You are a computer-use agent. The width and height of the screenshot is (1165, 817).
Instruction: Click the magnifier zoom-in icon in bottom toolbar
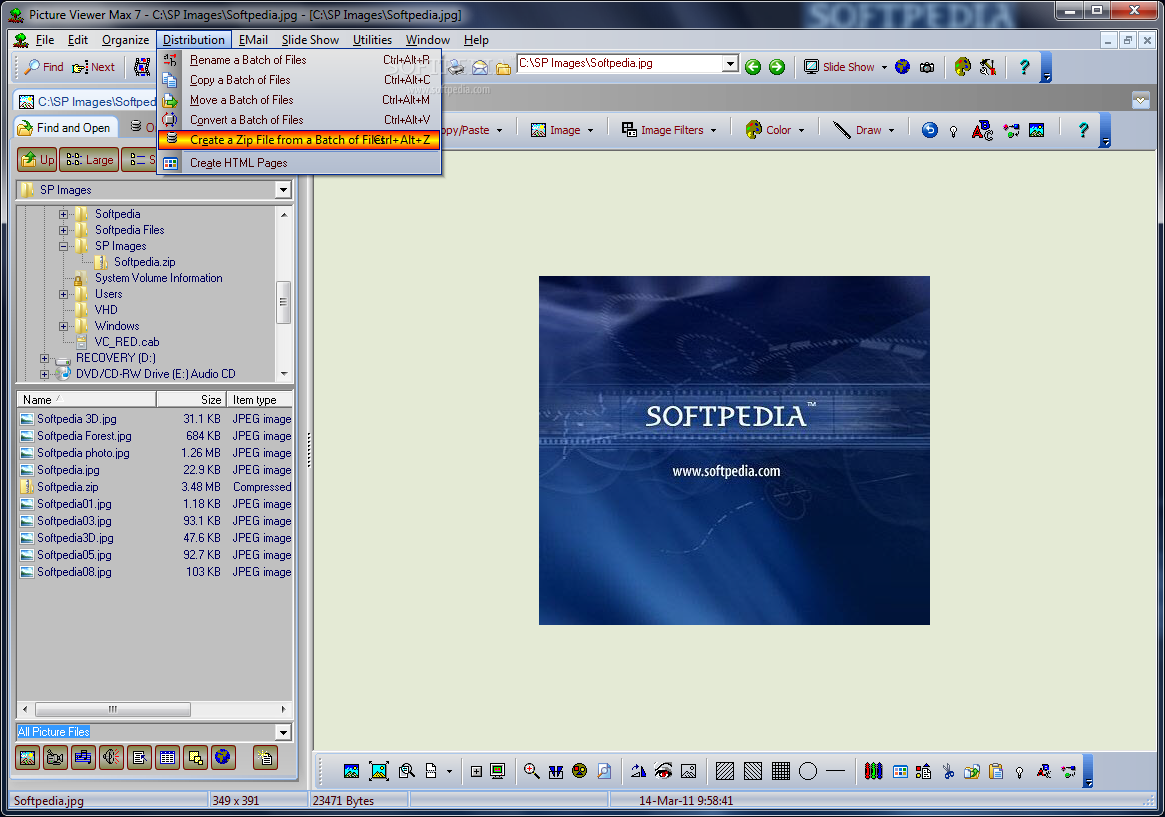(531, 771)
